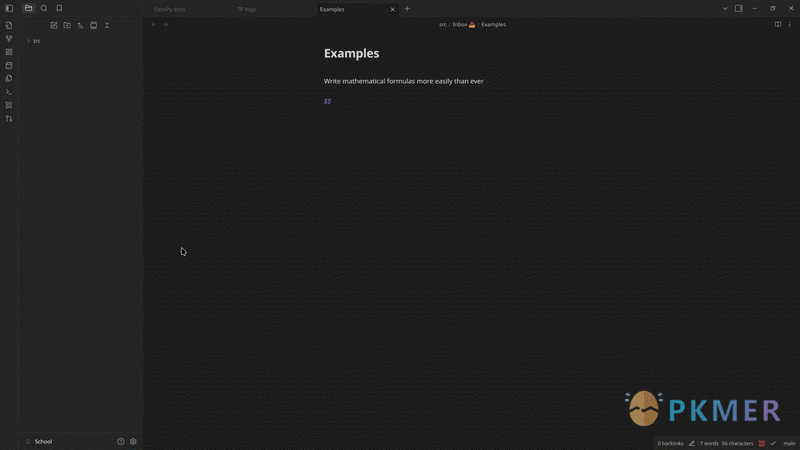Open daily note calendar ribbon icon
800x450 pixels.
9,65
